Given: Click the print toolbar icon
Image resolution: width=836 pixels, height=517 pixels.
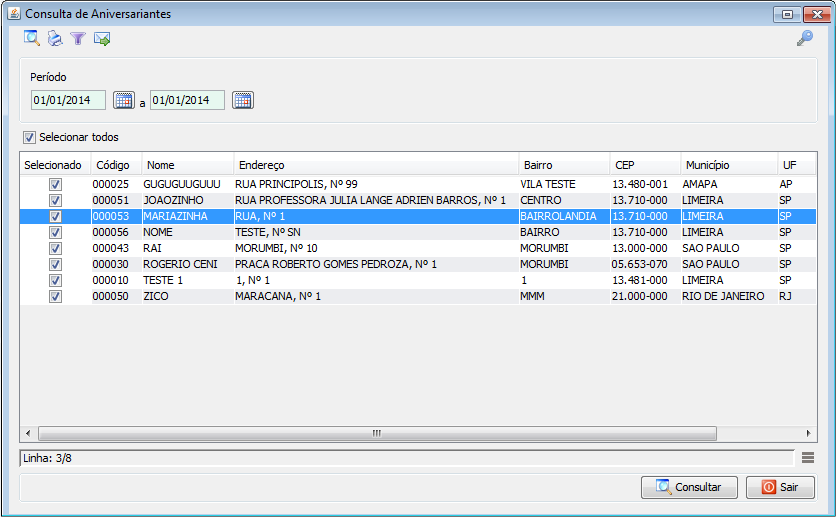Looking at the screenshot, I should pos(55,39).
